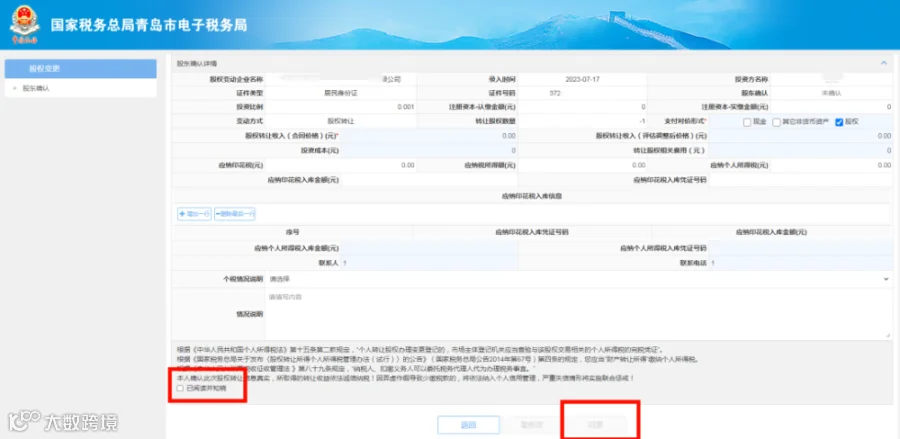This screenshot has height=439, width=900.
Task: Click the 联系电话 input field
Action: (801, 263)
